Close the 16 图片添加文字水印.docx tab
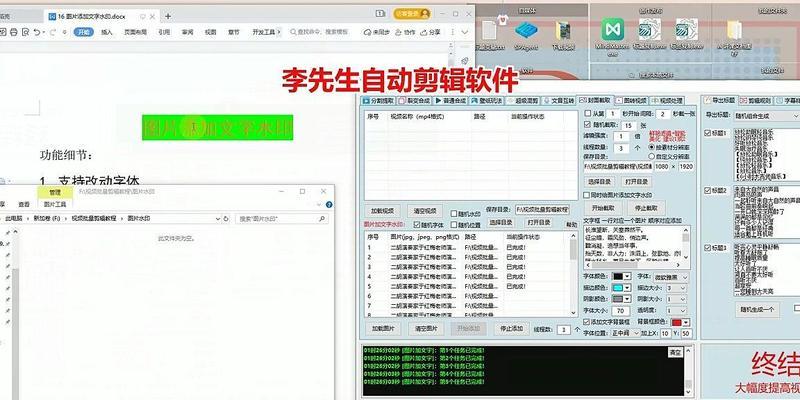Image resolution: width=800 pixels, height=400 pixels. (x=155, y=16)
